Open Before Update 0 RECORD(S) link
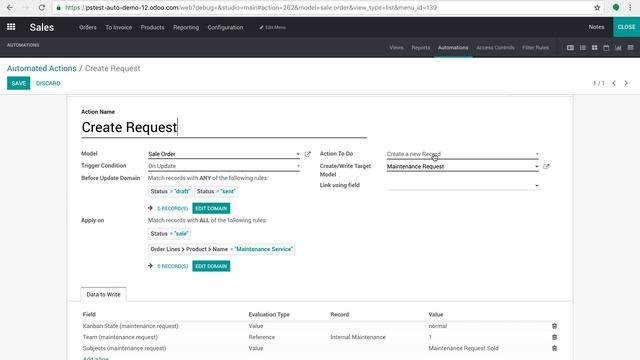This screenshot has height=360, width=640. coord(173,209)
